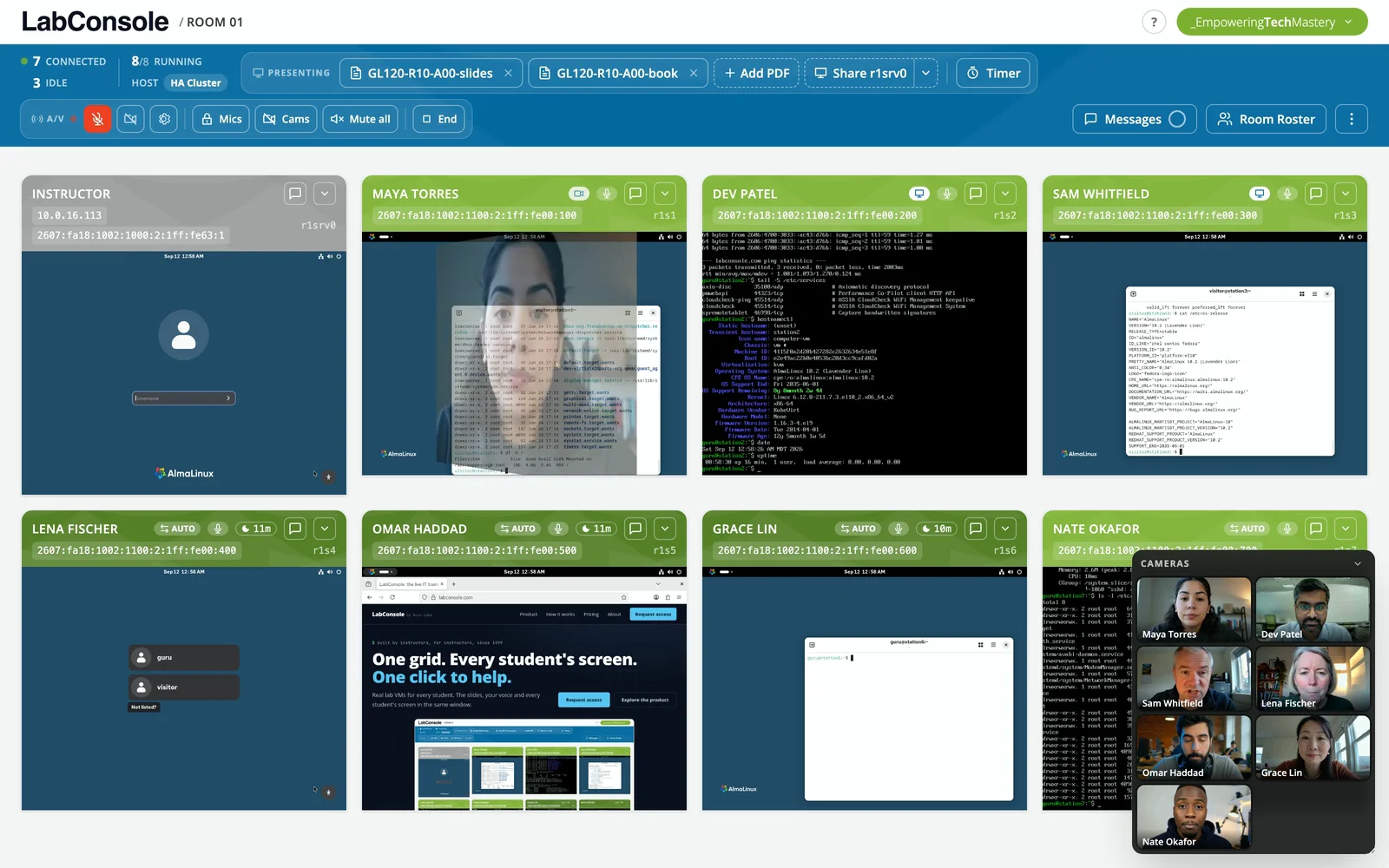Switch to the GL120-R10-A00-slides tab
The image size is (1389, 868).
[421, 73]
